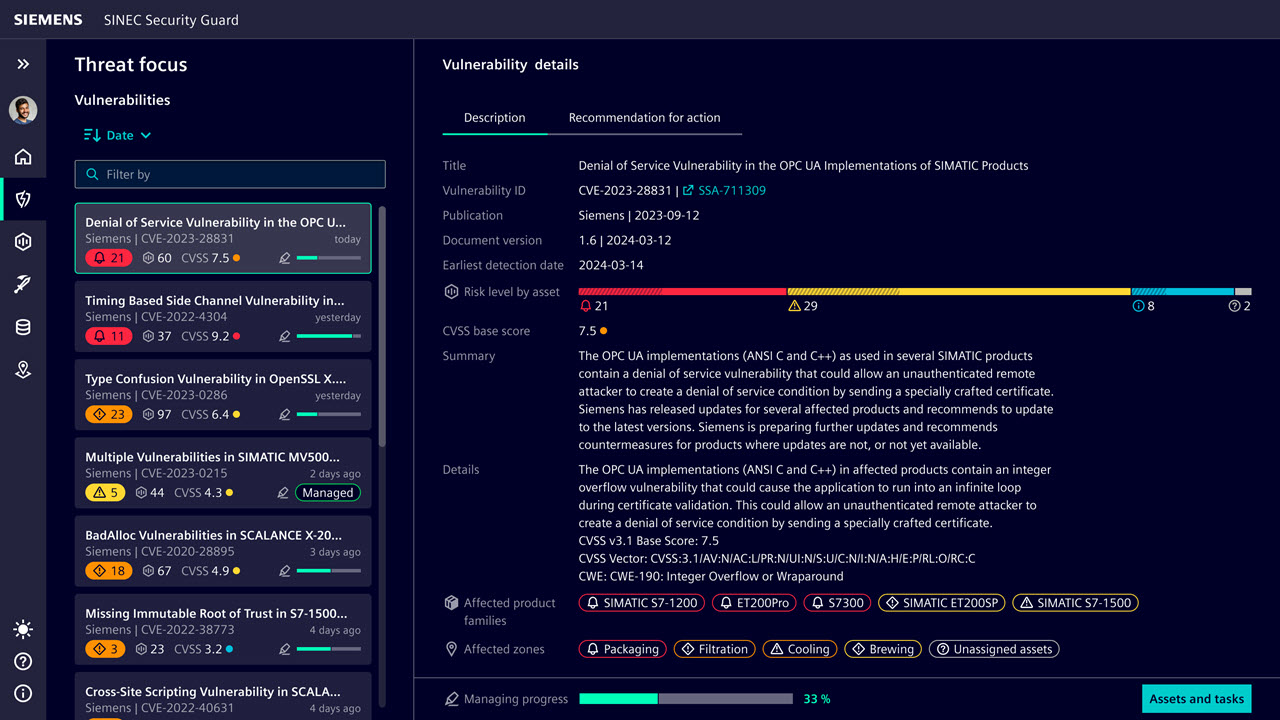This screenshot has width=1280, height=720.
Task: Open the database sidebar icon
Action: point(23,327)
